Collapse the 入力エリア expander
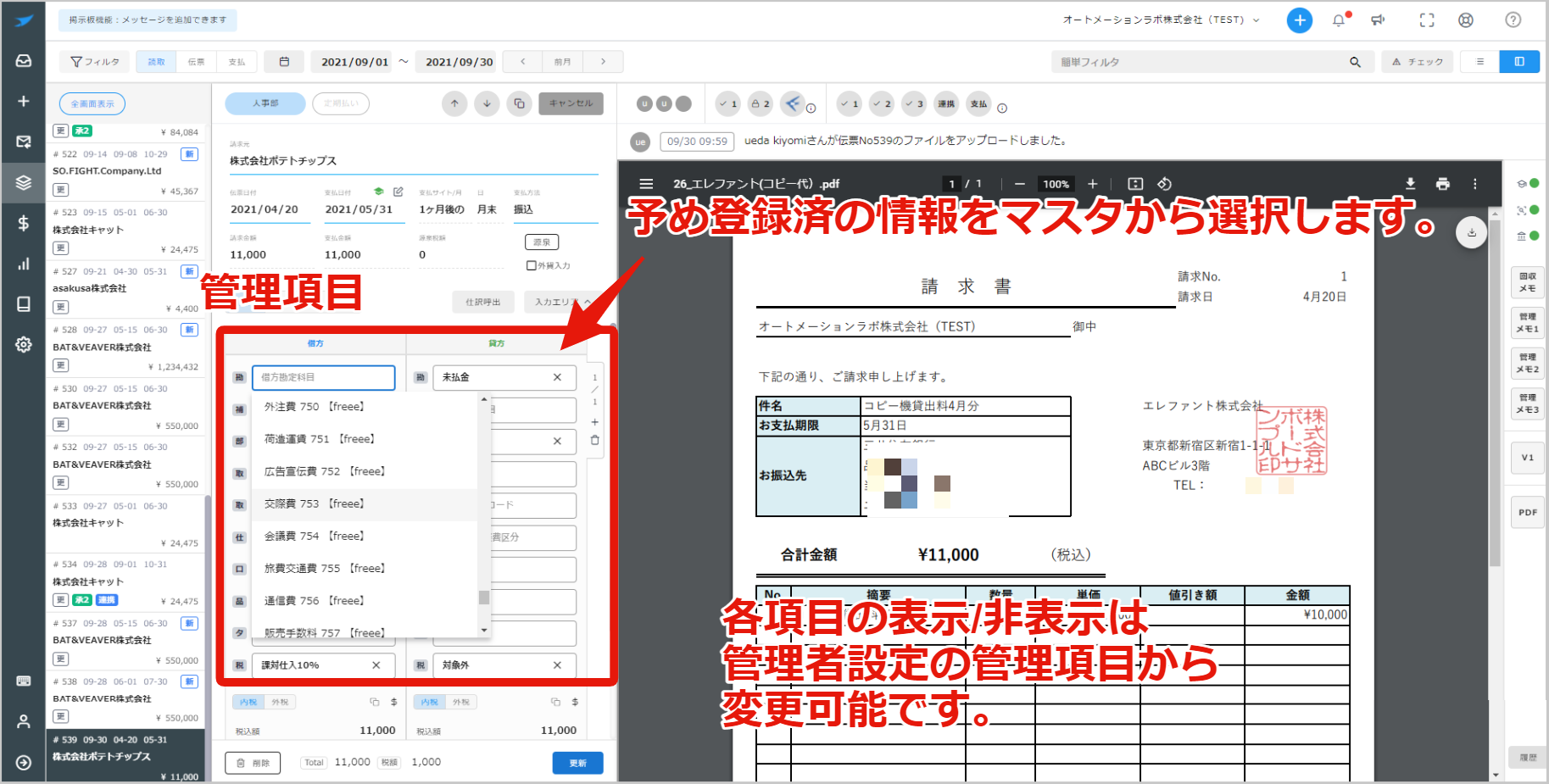This screenshot has height=784, width=1549. click(563, 302)
